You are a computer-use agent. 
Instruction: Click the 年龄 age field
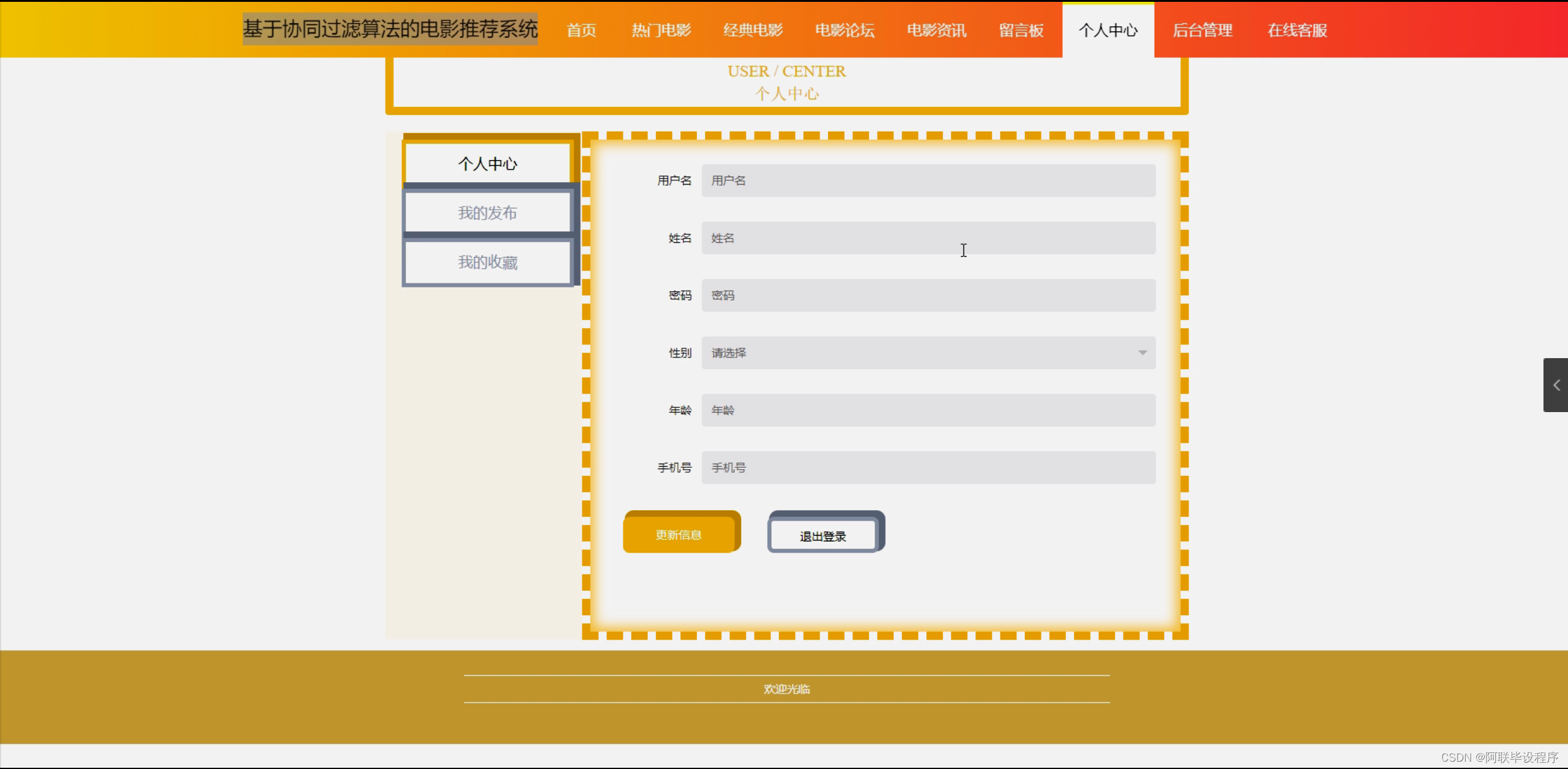pos(927,410)
